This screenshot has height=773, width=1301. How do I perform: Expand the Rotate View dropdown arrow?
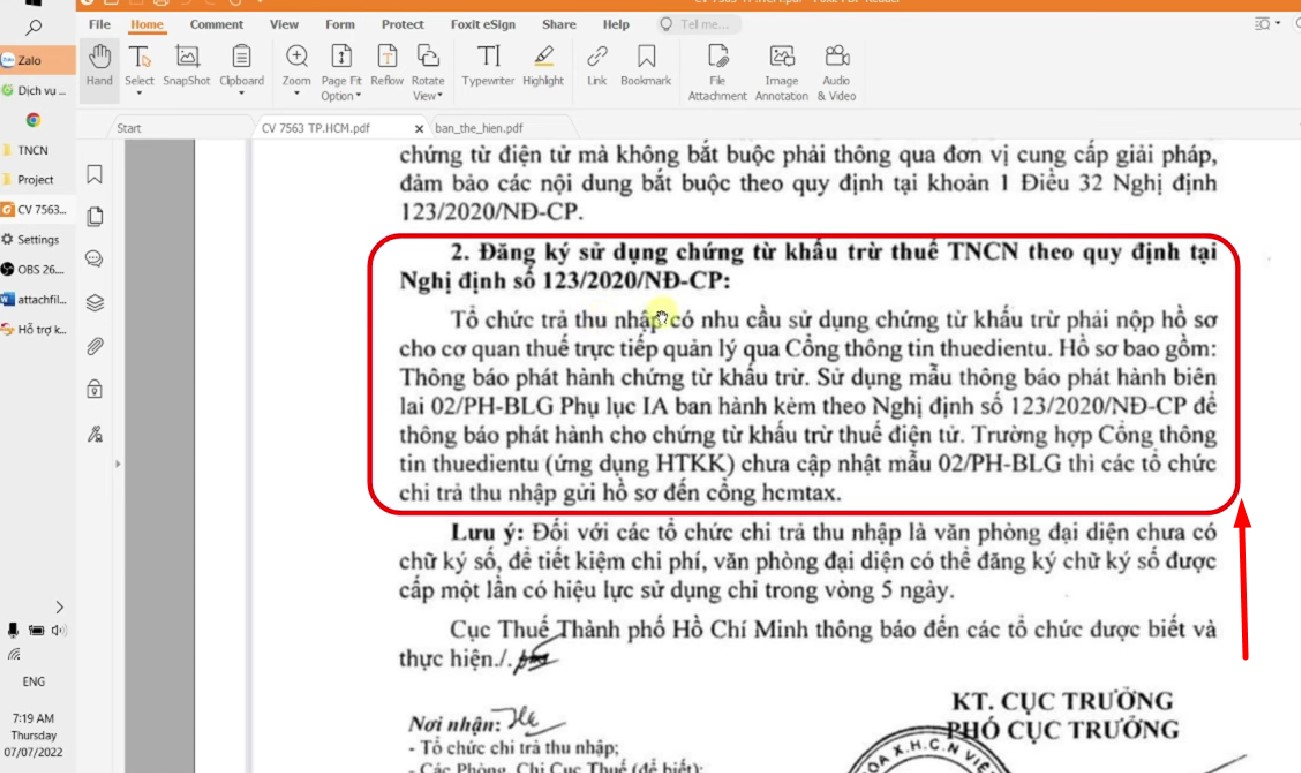pyautogui.click(x=440, y=96)
